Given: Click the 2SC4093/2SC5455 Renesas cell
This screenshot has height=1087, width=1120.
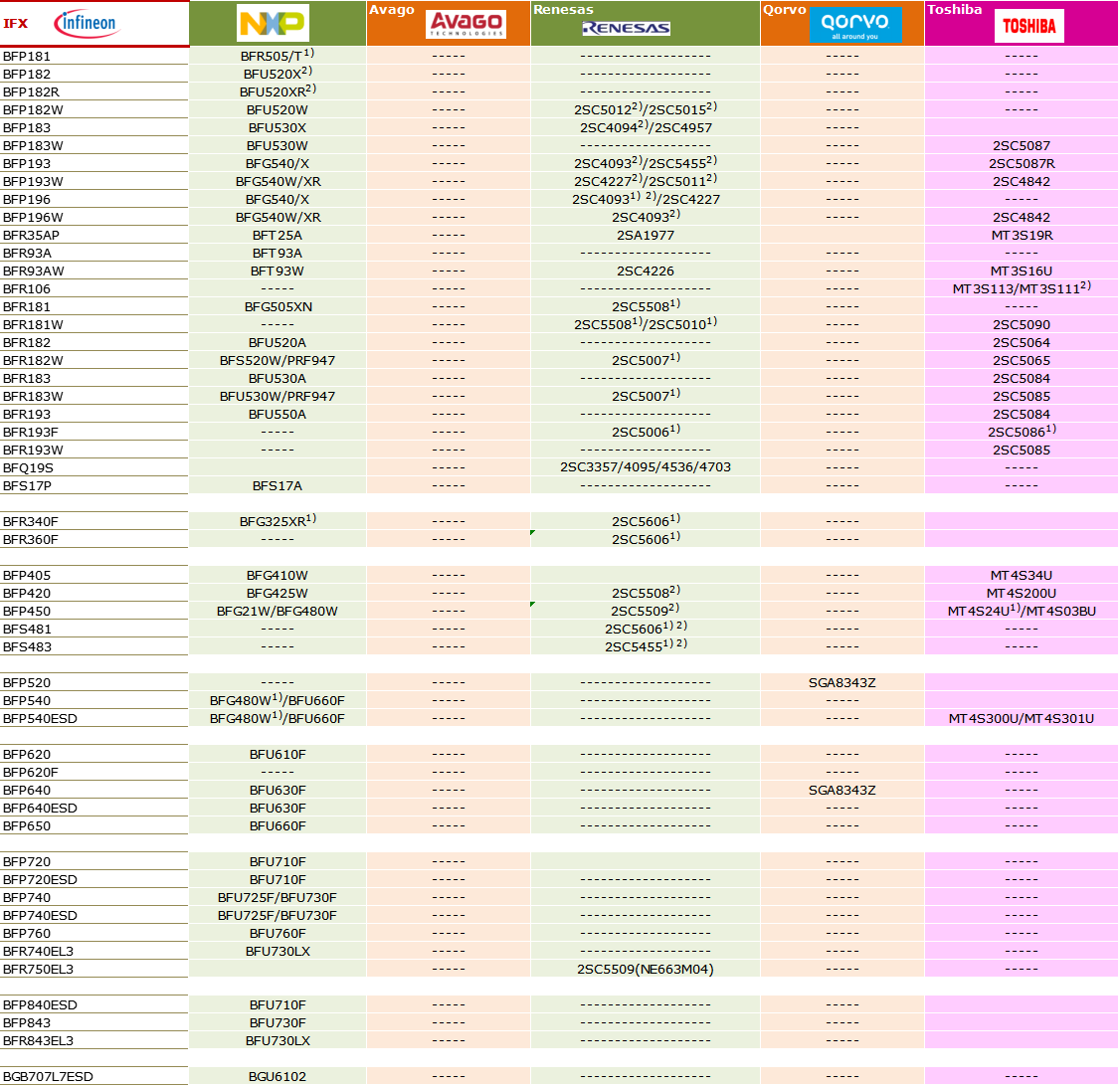Looking at the screenshot, I should click(x=645, y=163).
